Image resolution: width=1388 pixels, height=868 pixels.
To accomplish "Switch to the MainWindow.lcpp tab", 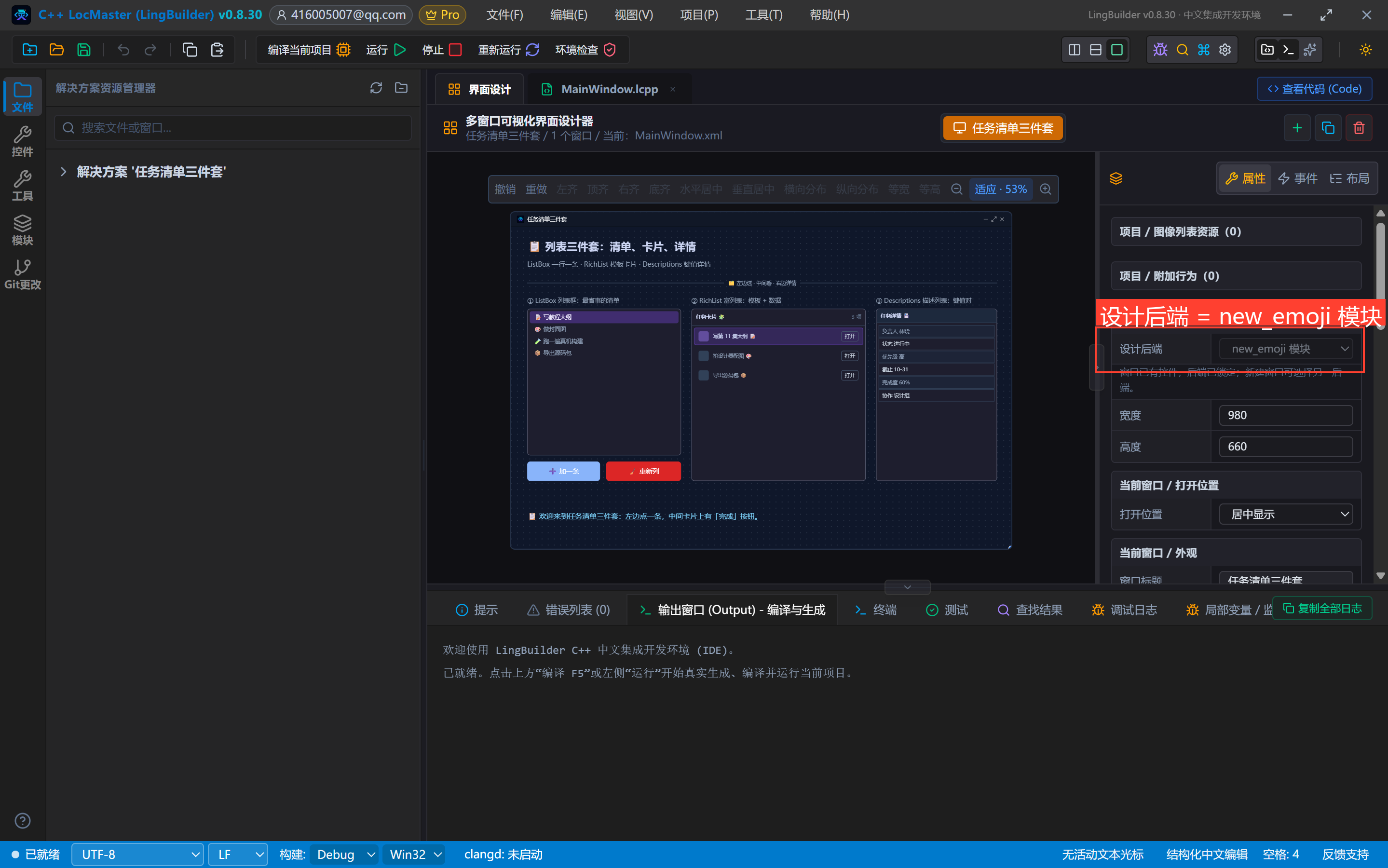I will (609, 89).
